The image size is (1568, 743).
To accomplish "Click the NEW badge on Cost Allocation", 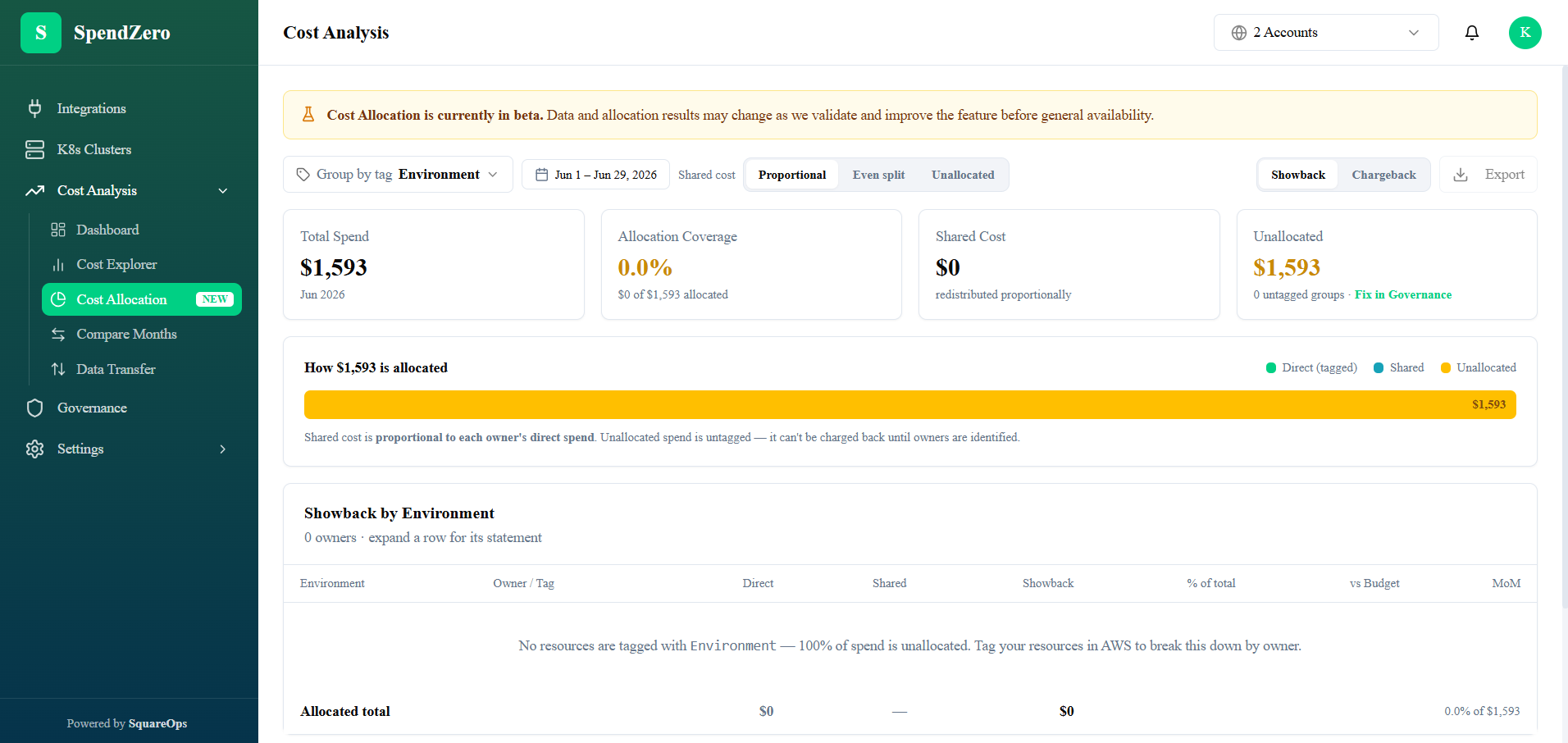I will coord(215,299).
